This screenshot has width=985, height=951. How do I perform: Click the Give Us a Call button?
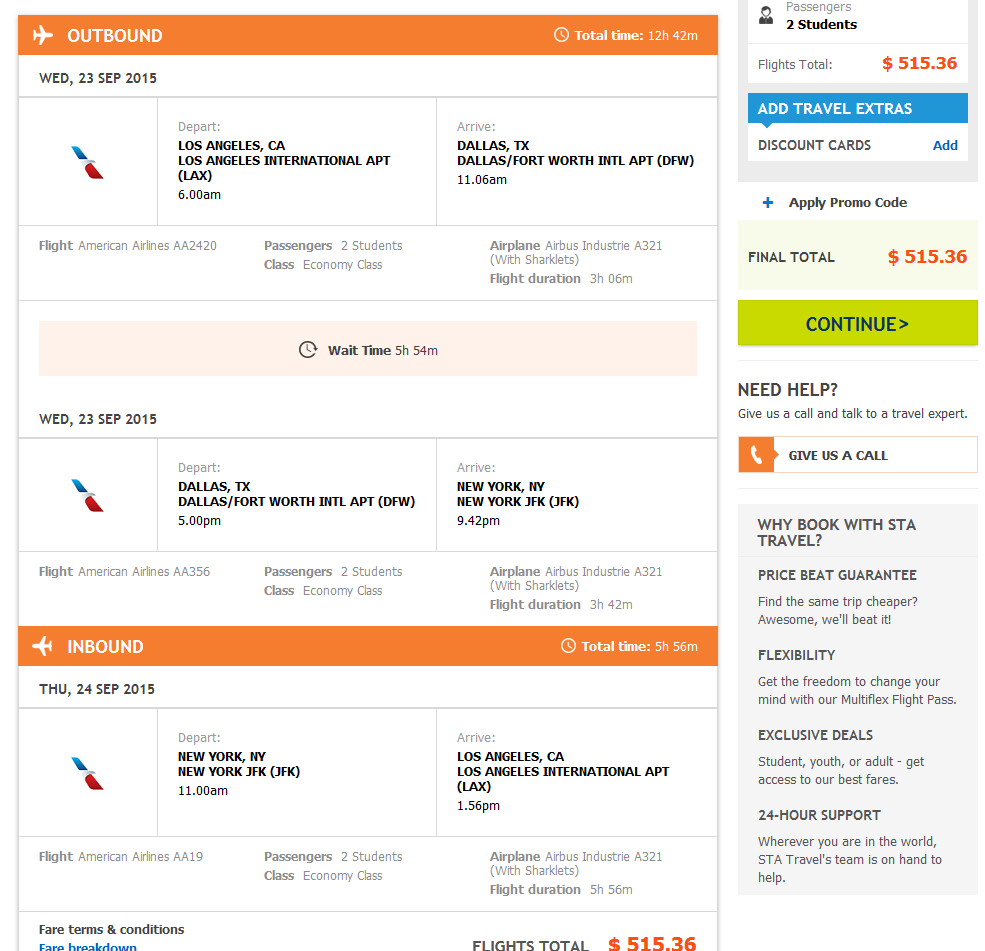click(858, 455)
